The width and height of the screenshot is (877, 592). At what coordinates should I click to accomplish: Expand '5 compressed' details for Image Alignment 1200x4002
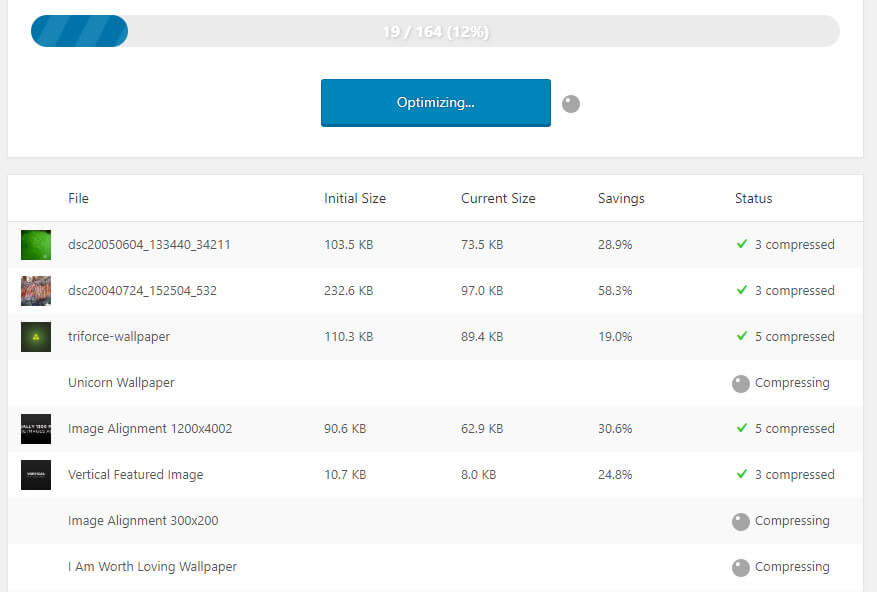pos(794,429)
